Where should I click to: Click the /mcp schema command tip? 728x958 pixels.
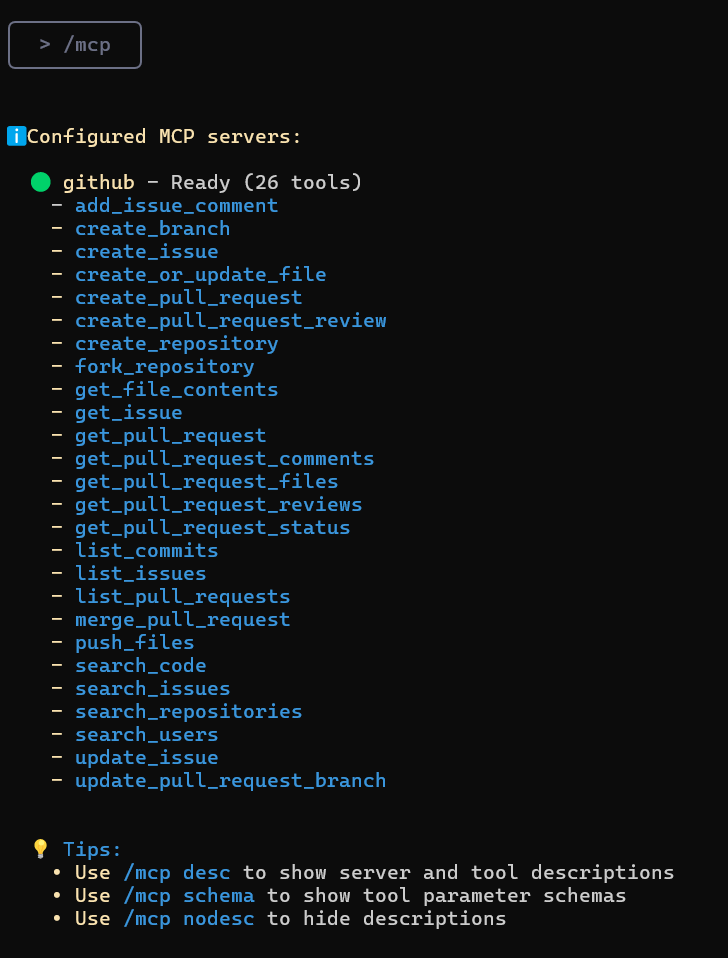[189, 896]
